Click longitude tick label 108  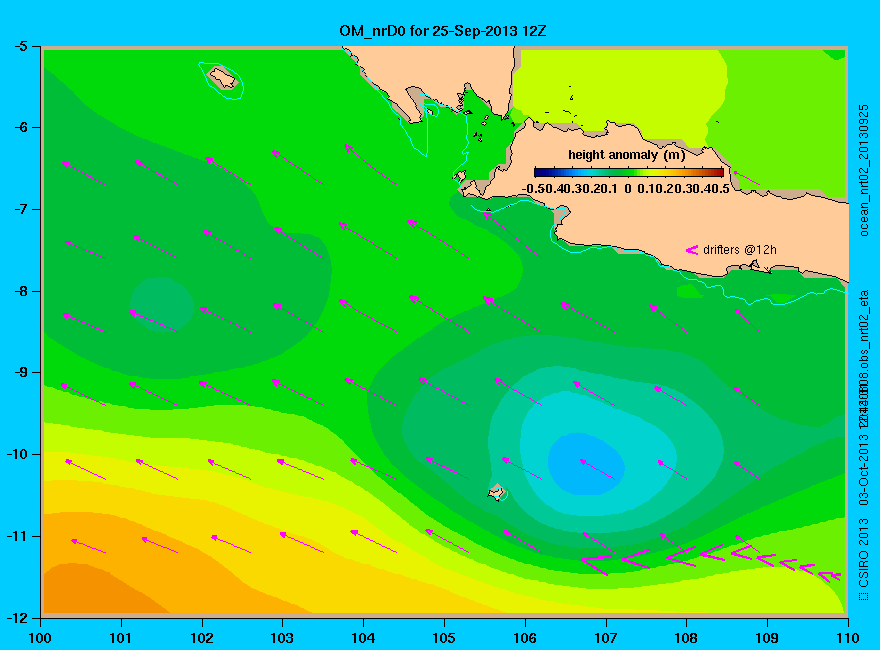tap(686, 638)
